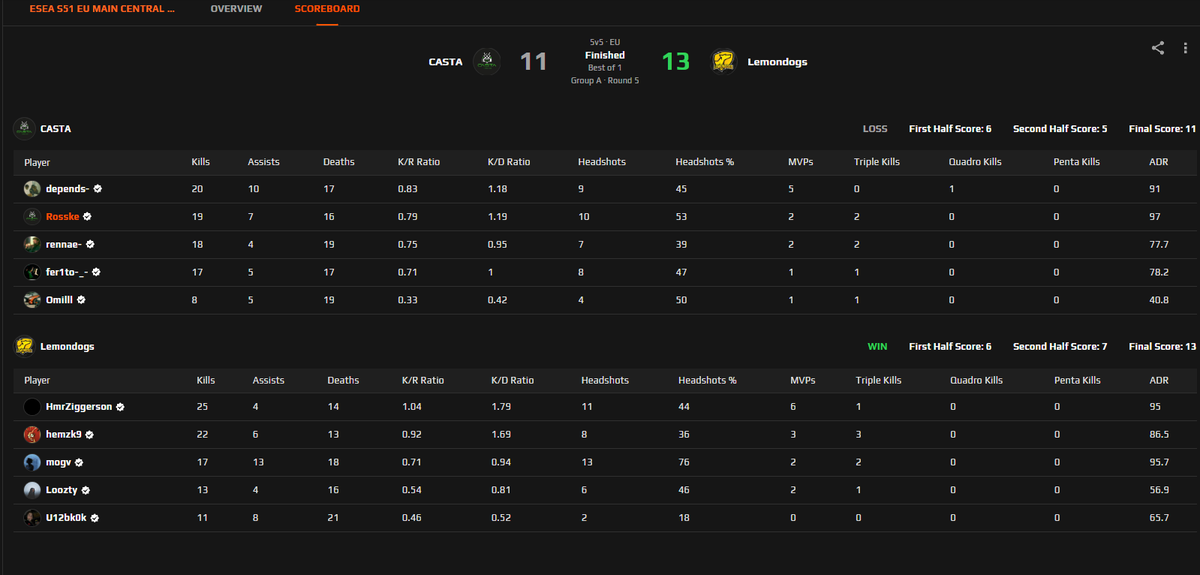Image resolution: width=1200 pixels, height=575 pixels.
Task: Click the MVPs header in Lemondogs table
Action: pos(803,380)
